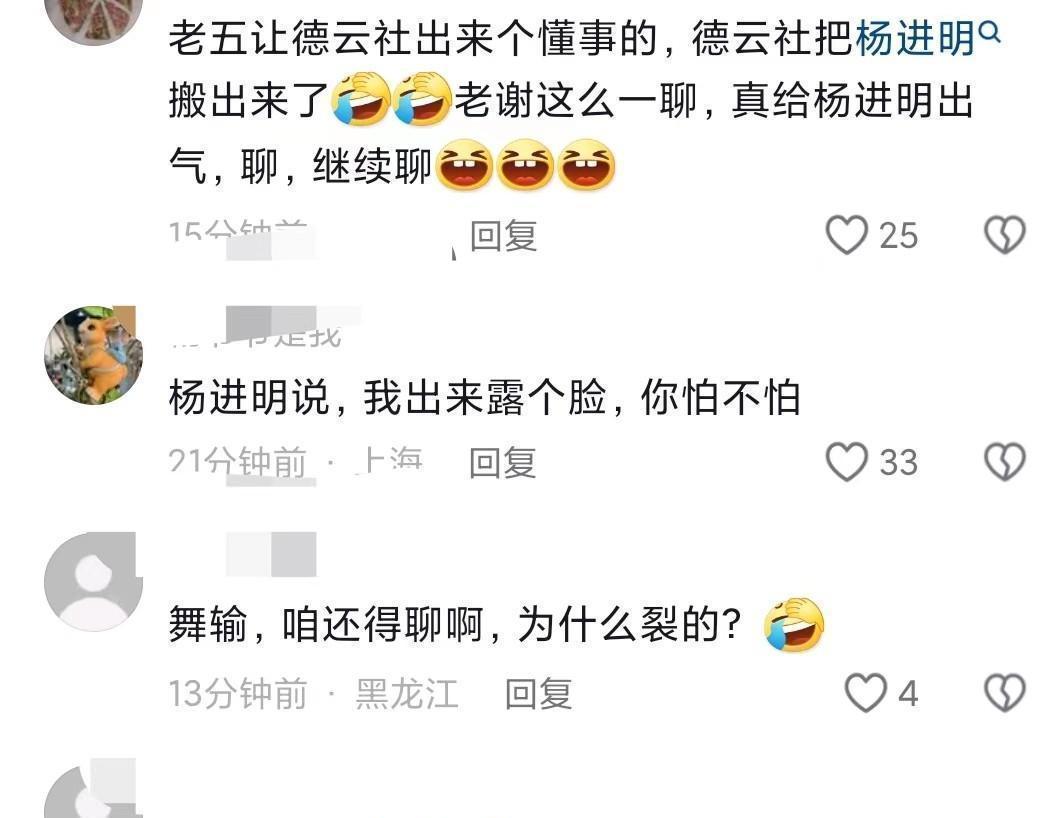The image size is (1058, 818).
Task: Open the partially visible bottom avatar
Action: click(x=93, y=791)
